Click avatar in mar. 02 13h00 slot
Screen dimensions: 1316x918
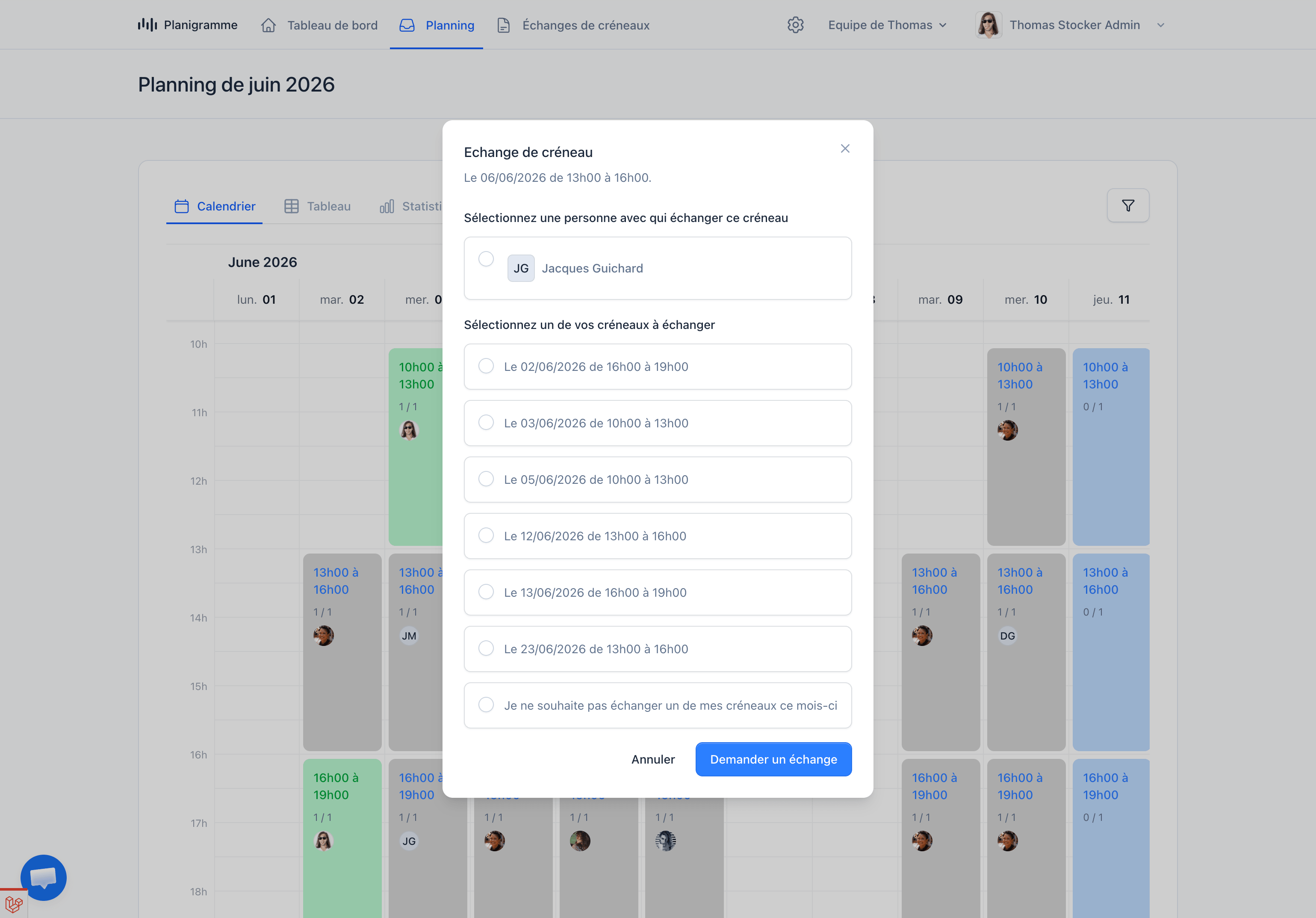324,635
